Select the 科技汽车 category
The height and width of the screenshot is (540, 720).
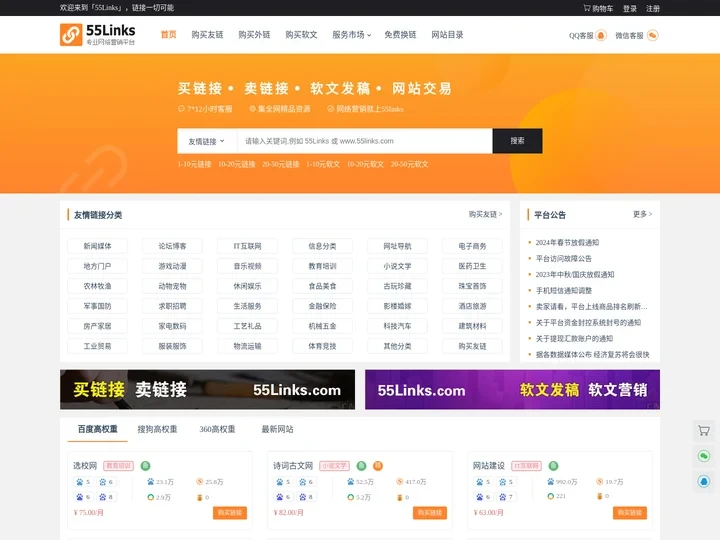point(397,326)
